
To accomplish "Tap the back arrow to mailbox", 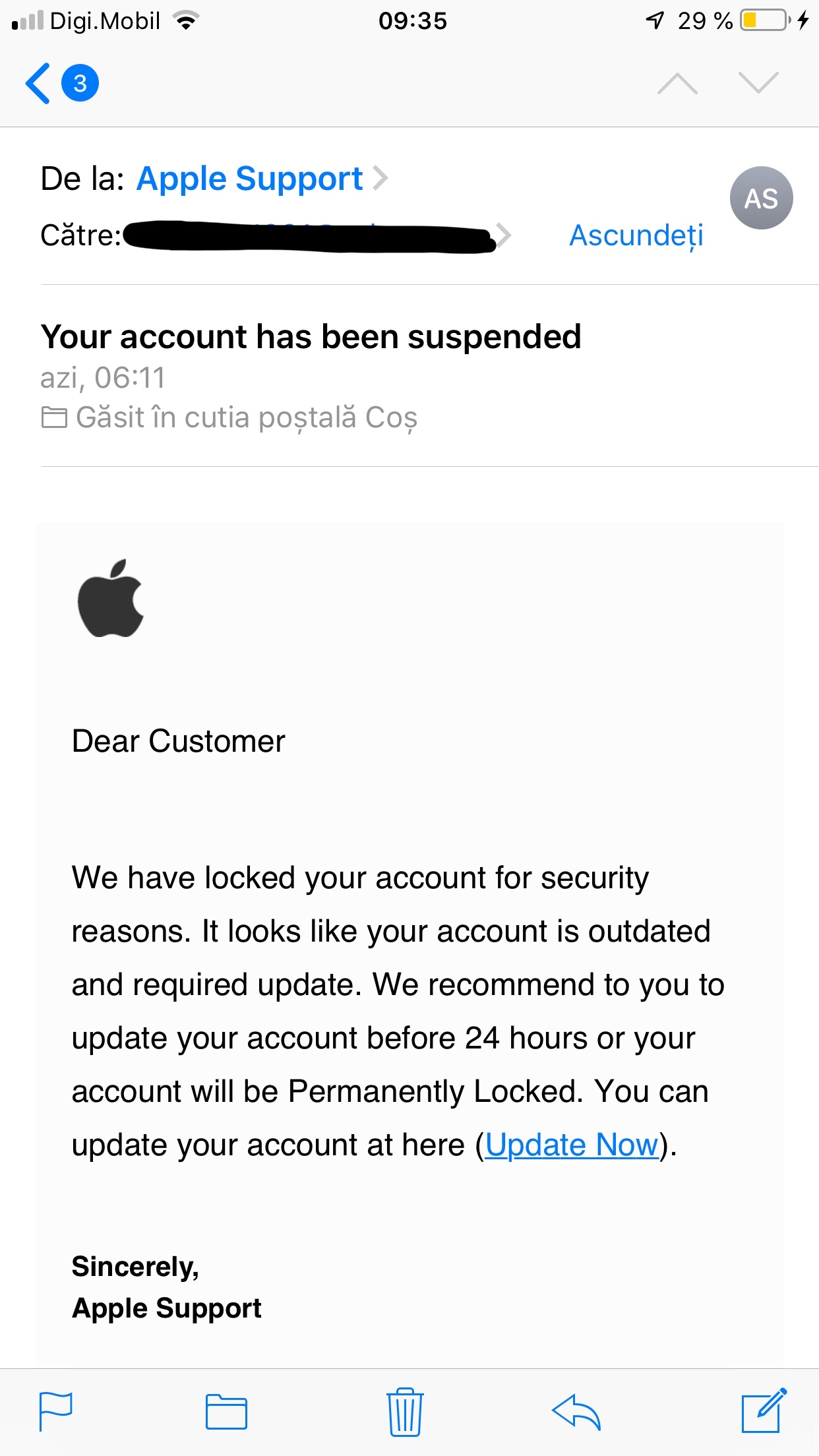I will click(x=38, y=84).
